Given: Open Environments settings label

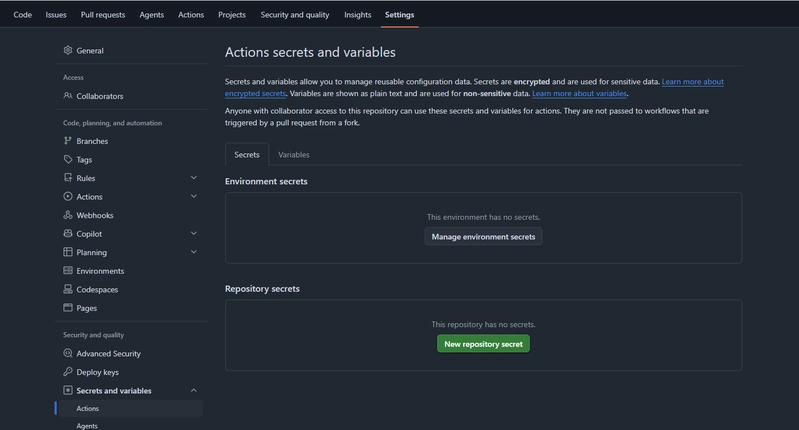Looking at the screenshot, I should click(x=100, y=271).
